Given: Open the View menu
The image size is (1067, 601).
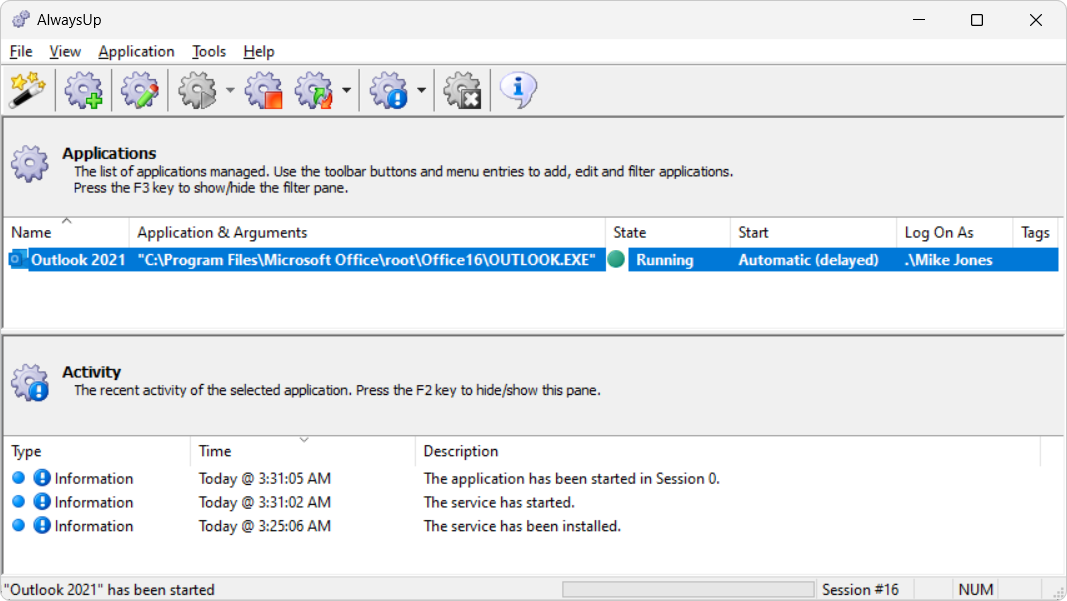Looking at the screenshot, I should click(65, 52).
